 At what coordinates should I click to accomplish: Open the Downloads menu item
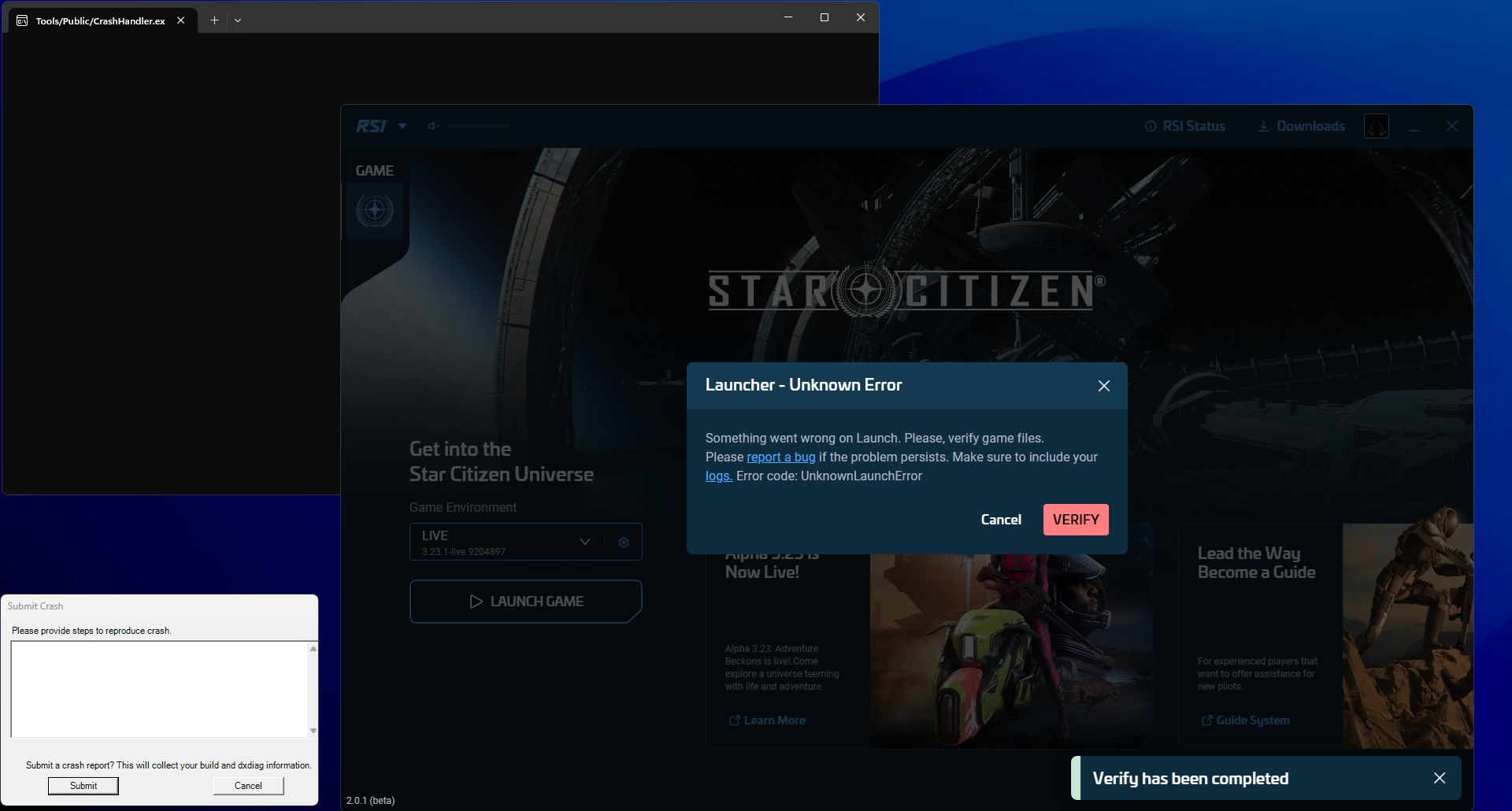1301,126
